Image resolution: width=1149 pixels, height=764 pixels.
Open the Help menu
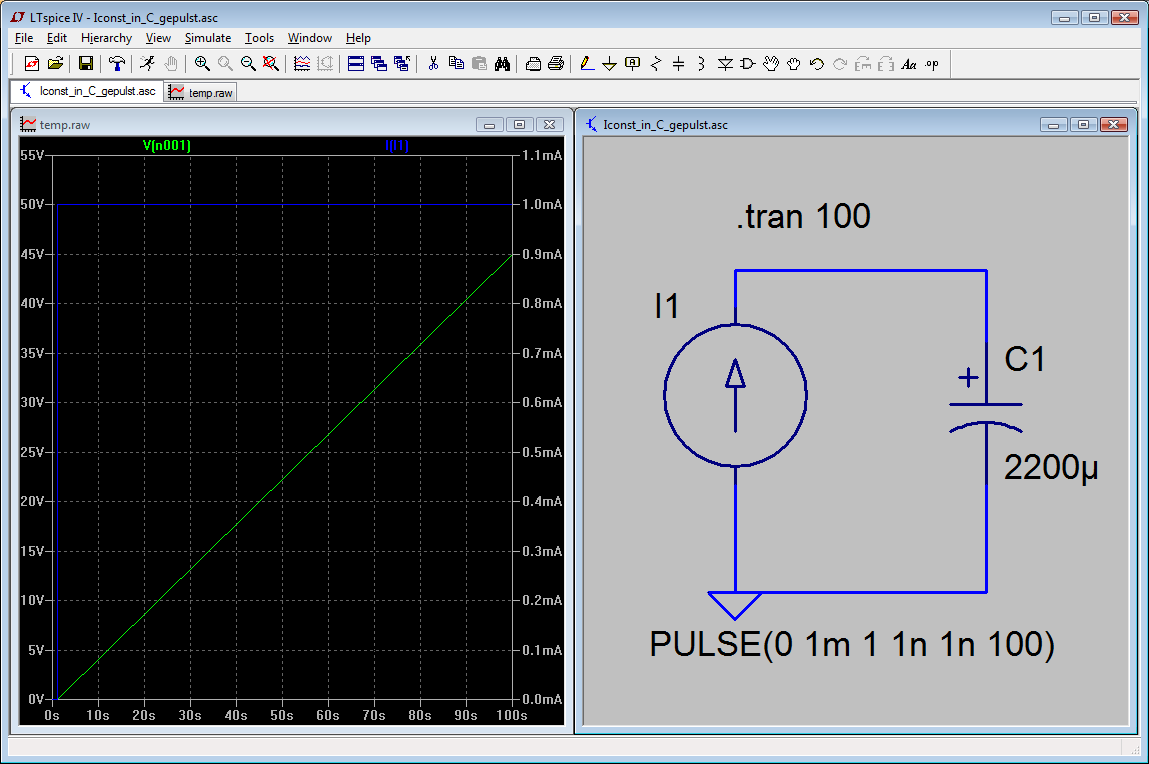pos(358,38)
